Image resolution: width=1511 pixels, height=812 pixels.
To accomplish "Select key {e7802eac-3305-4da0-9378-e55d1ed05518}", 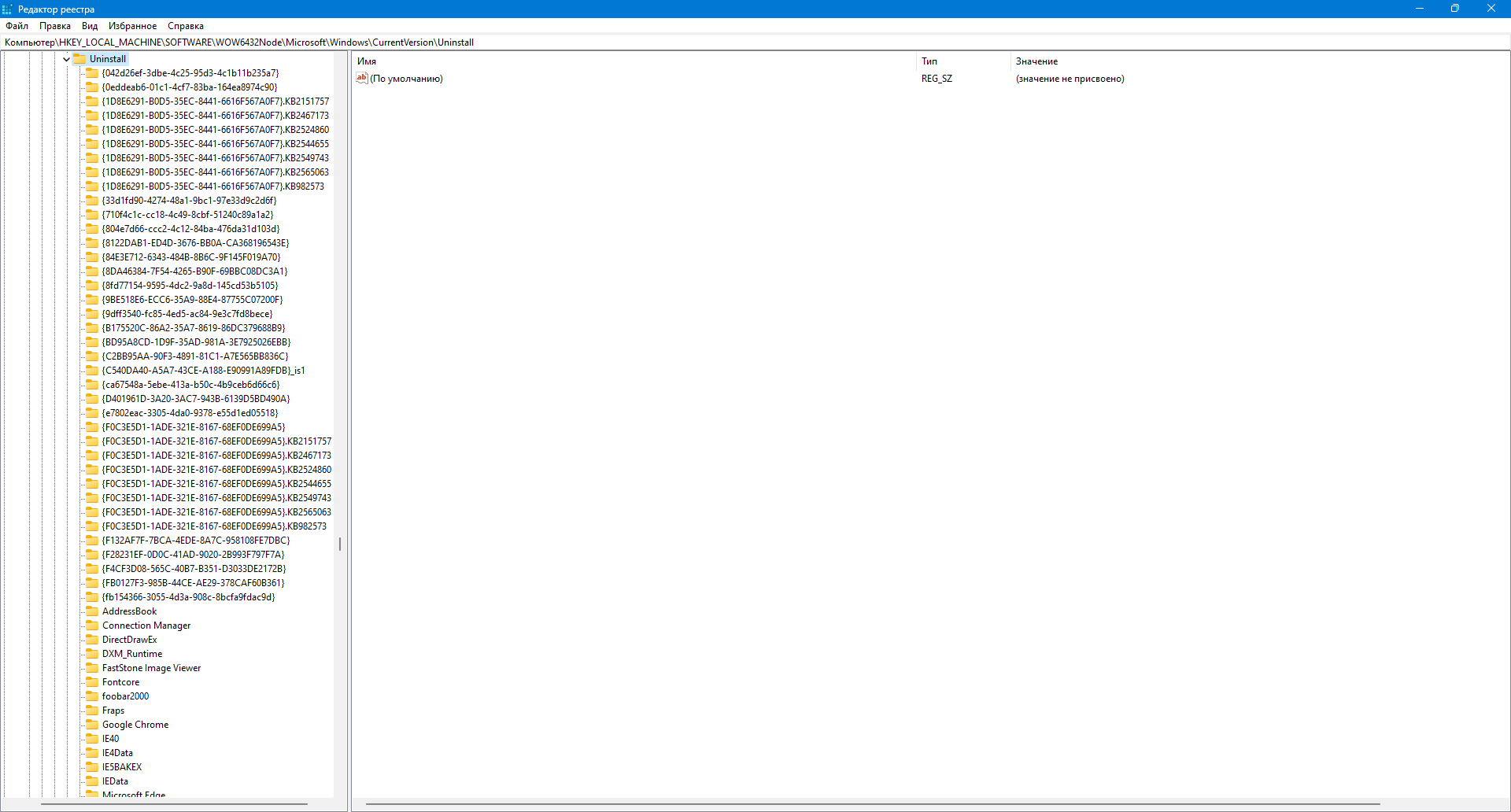I will tap(190, 413).
